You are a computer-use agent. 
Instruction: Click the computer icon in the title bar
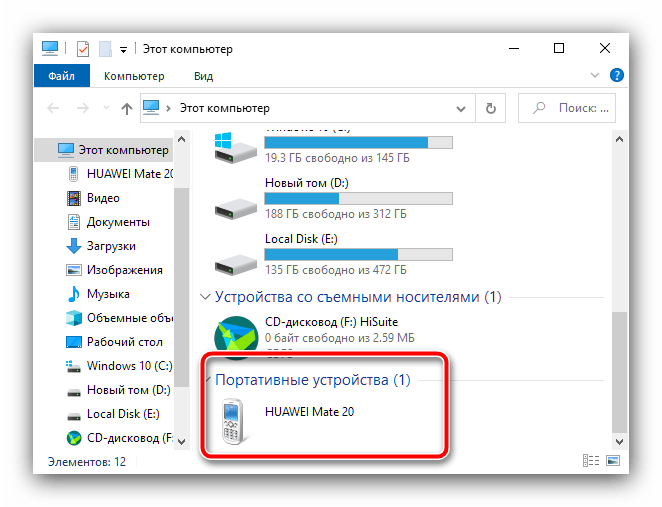coord(50,49)
